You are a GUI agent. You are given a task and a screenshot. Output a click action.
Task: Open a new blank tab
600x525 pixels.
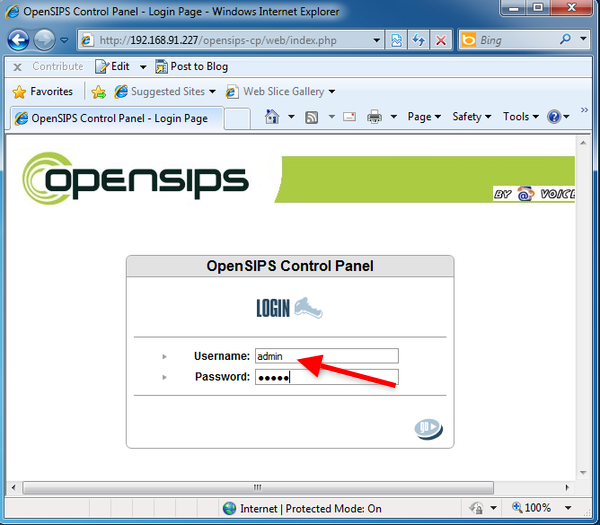[x=237, y=119]
